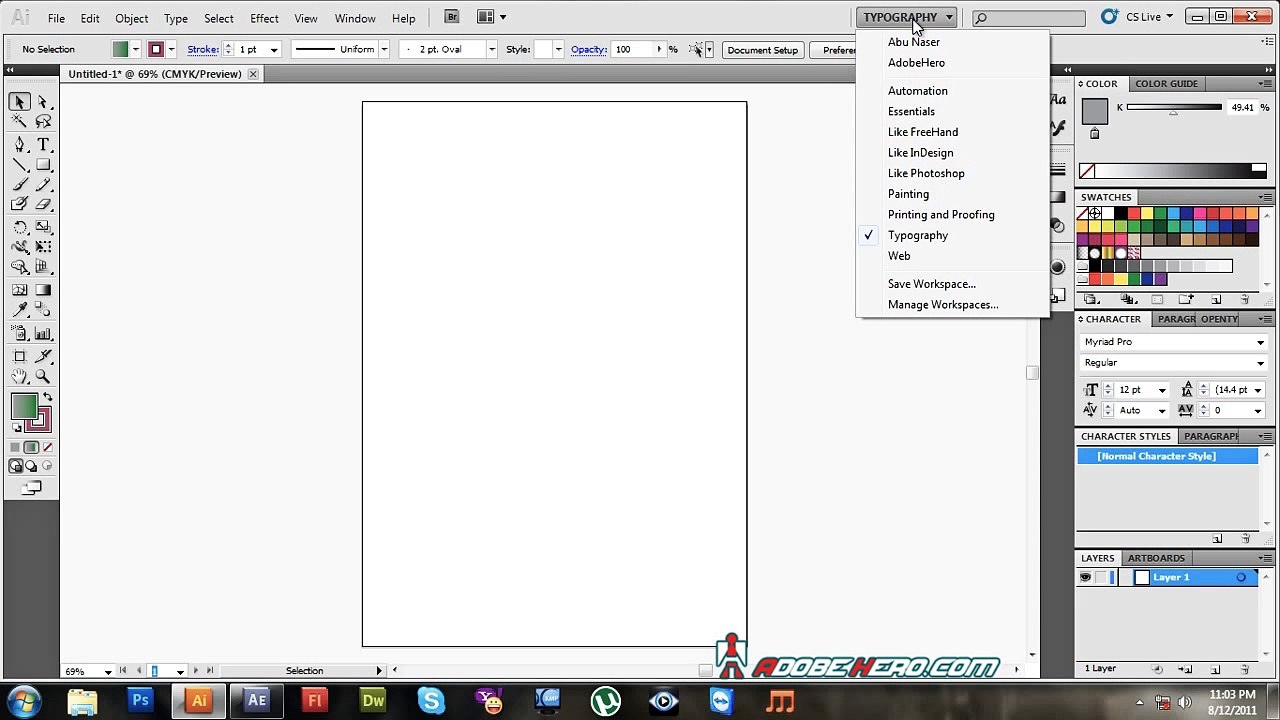Image resolution: width=1280 pixels, height=720 pixels.
Task: Choose Essentials workspace
Action: (x=911, y=111)
